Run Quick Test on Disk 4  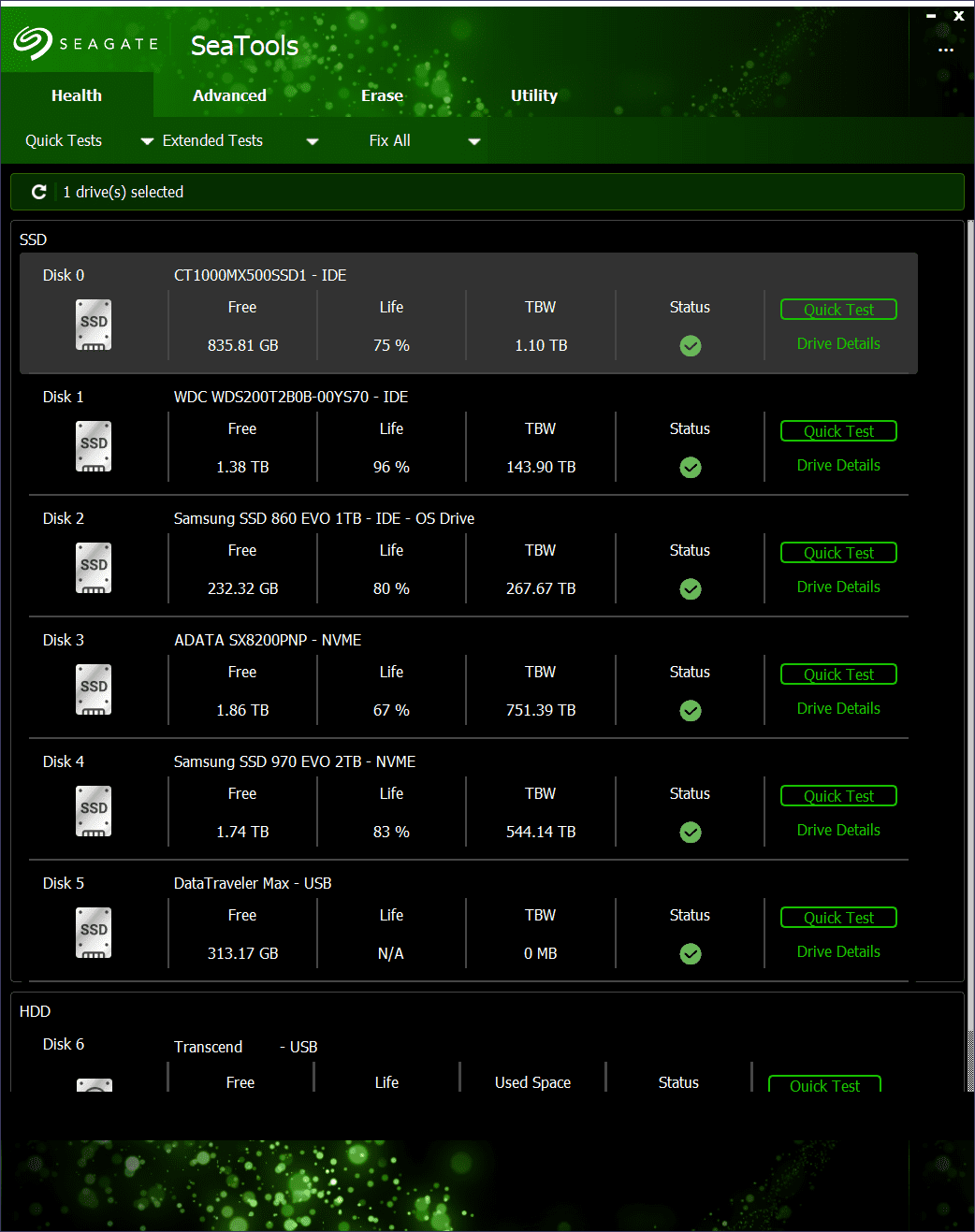click(838, 796)
